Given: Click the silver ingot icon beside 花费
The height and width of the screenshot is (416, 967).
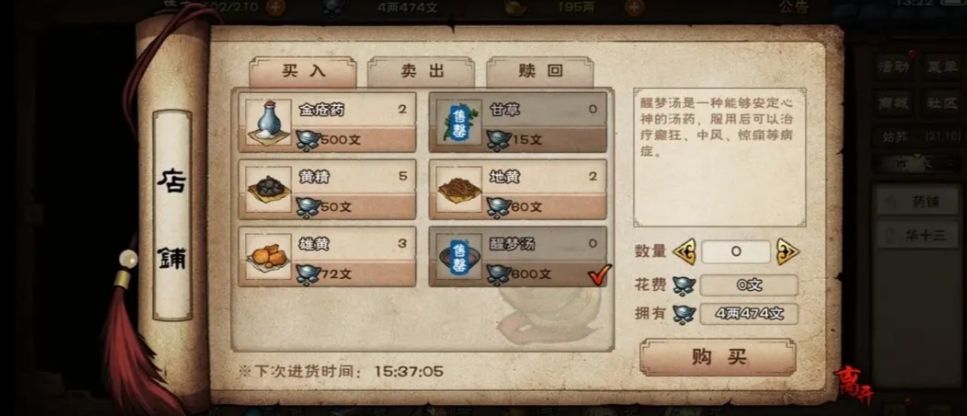Looking at the screenshot, I should (x=683, y=285).
